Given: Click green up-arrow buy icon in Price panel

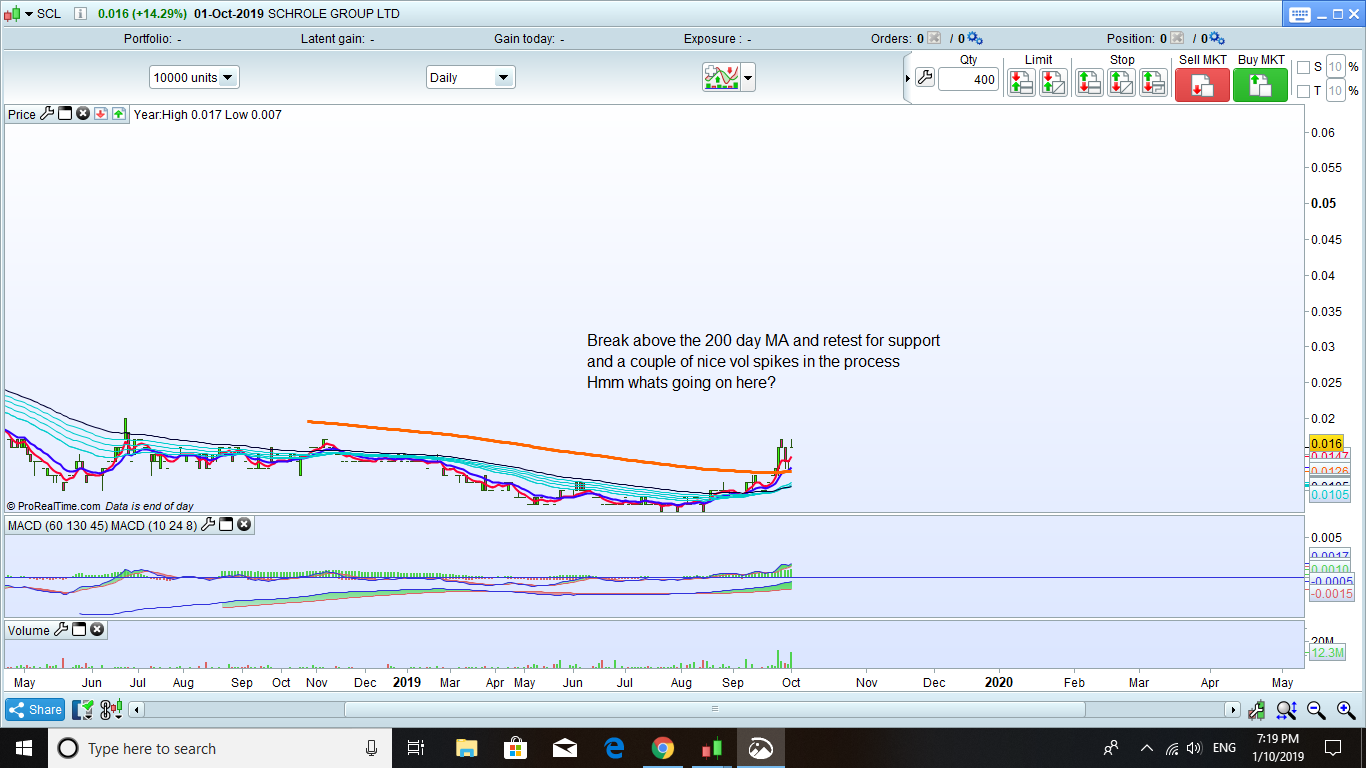Looking at the screenshot, I should [119, 114].
